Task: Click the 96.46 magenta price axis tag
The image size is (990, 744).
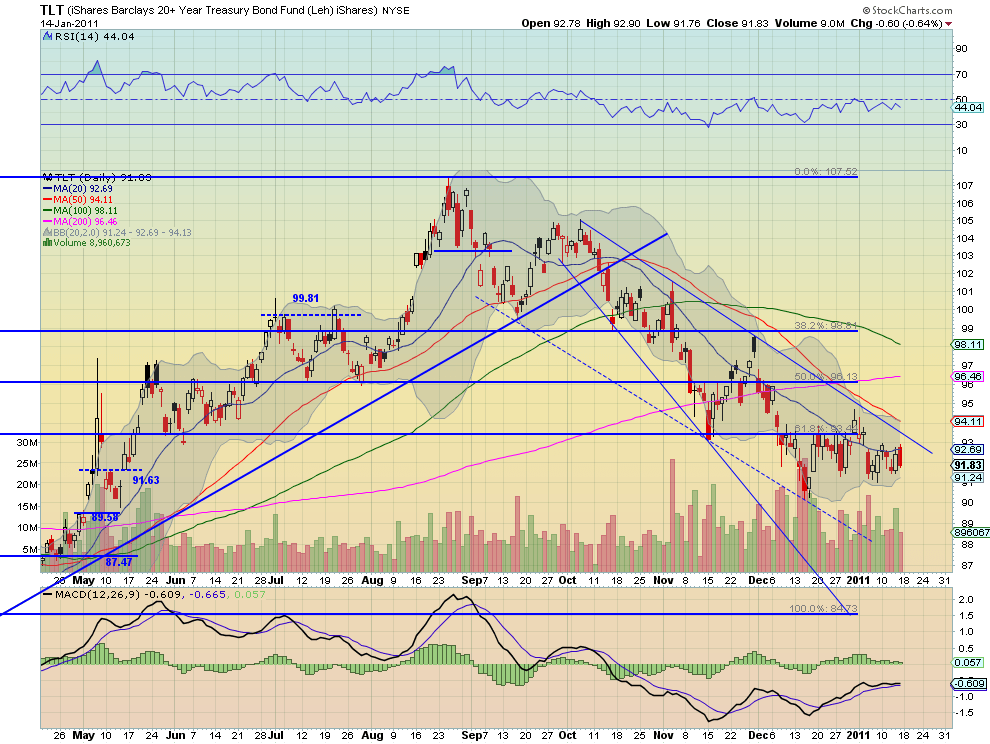Action: pos(968,376)
